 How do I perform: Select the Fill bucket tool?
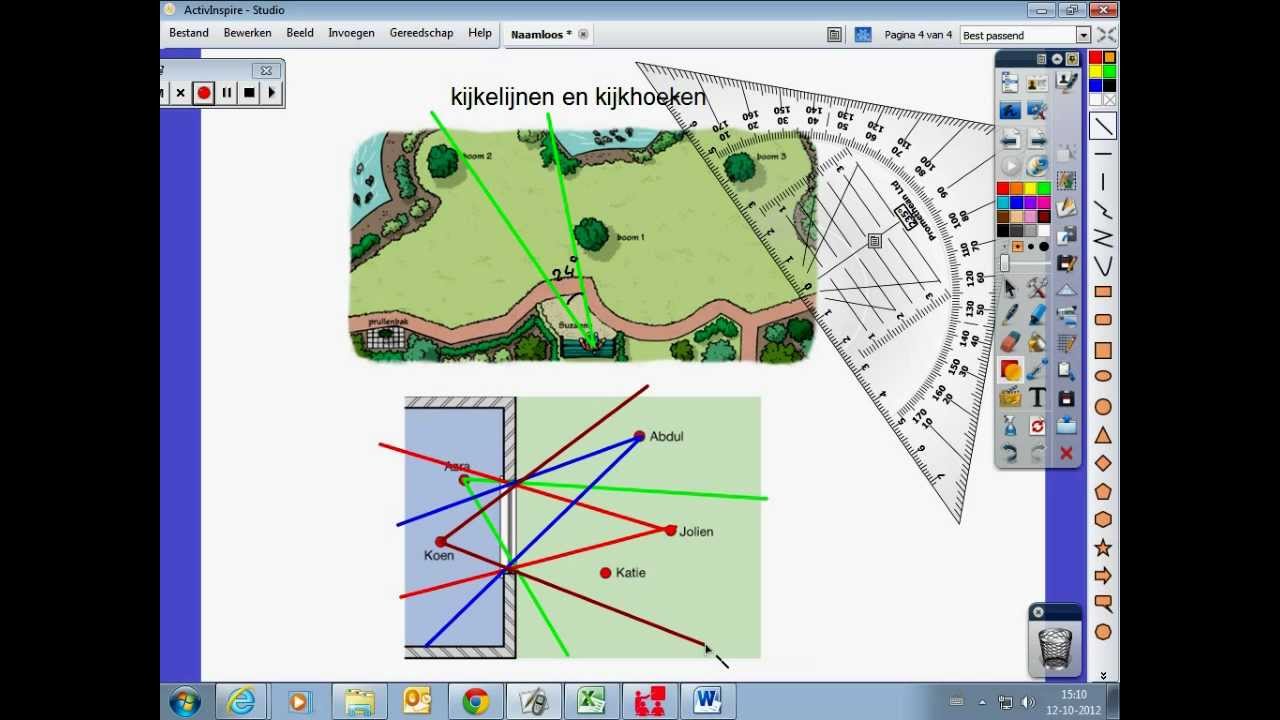tap(1037, 343)
